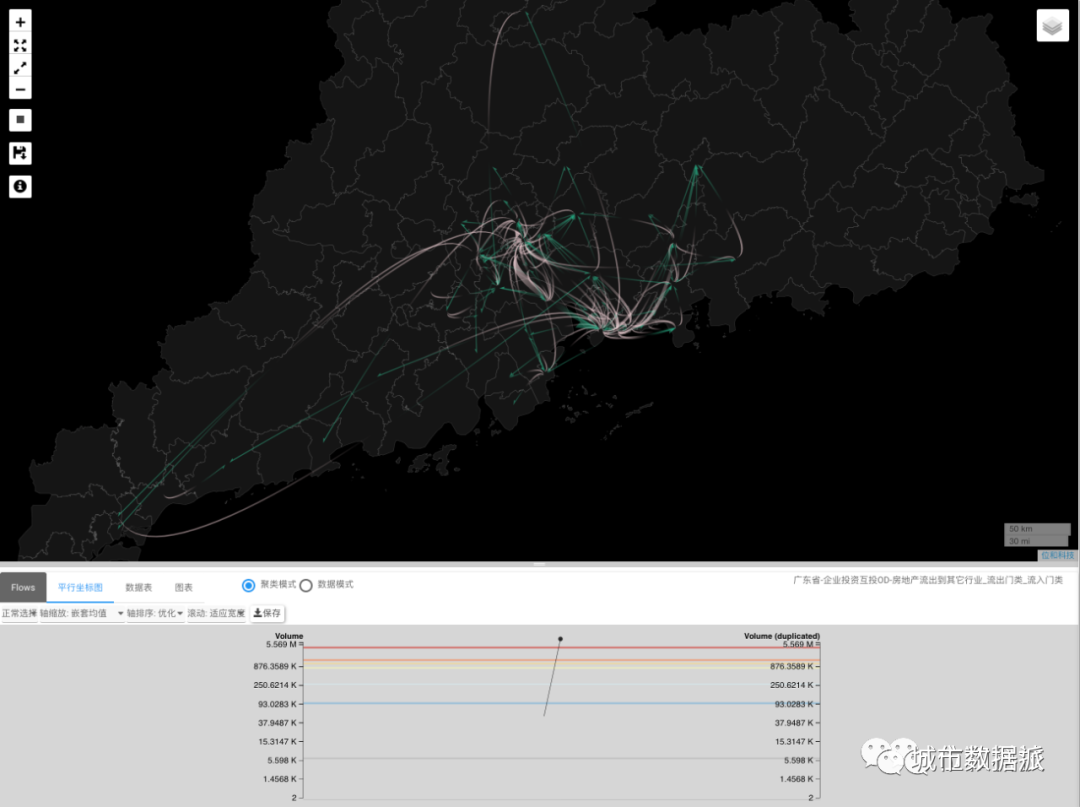Click the axis-order black dot handle
The image size is (1080, 807).
[x=560, y=639]
